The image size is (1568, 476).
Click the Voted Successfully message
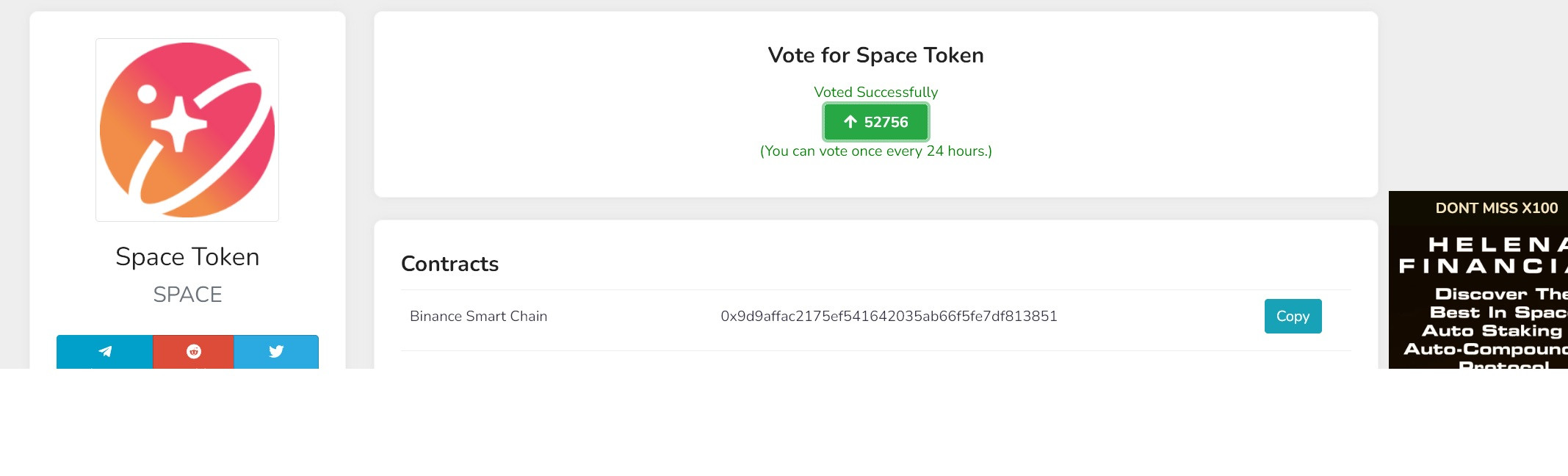point(875,92)
